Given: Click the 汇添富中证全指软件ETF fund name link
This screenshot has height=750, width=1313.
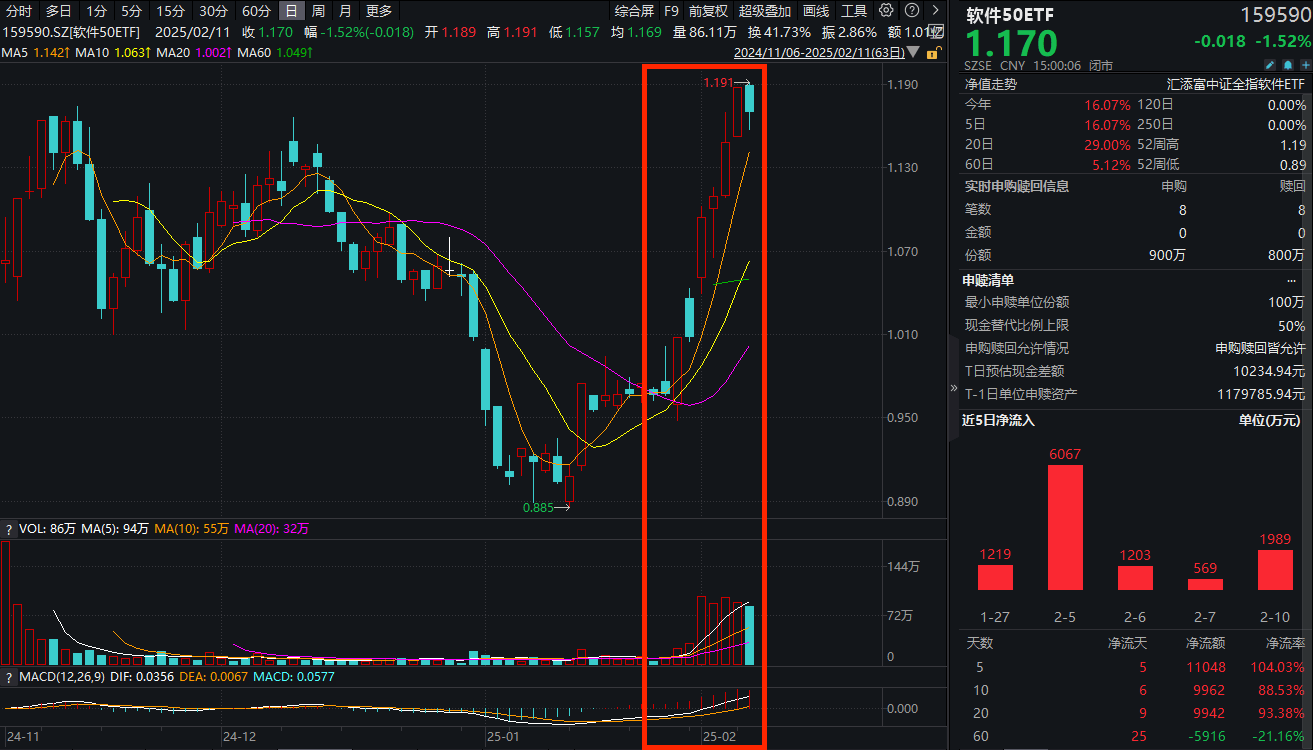Looking at the screenshot, I should 1236,85.
